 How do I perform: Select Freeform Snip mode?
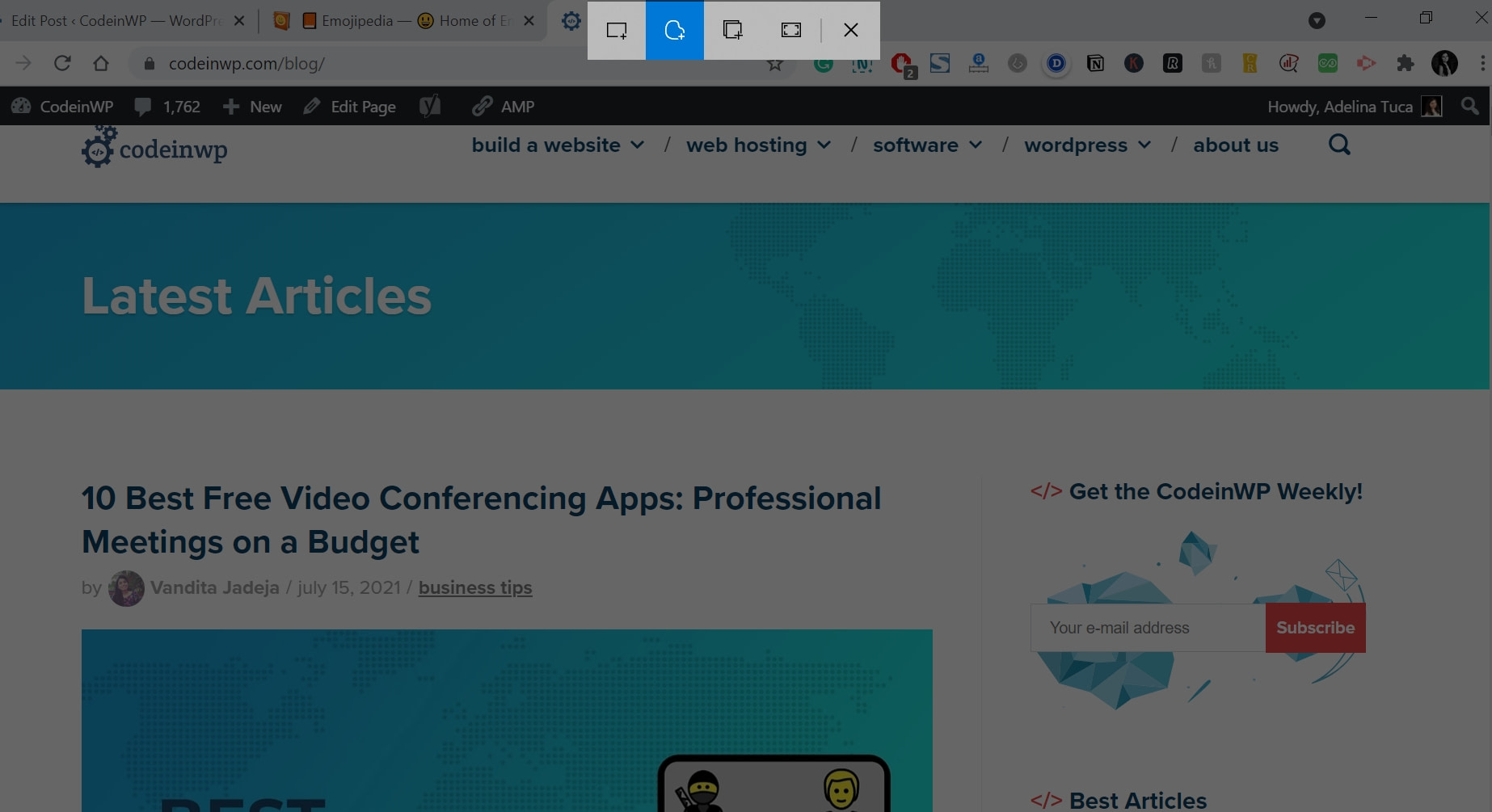pos(675,31)
